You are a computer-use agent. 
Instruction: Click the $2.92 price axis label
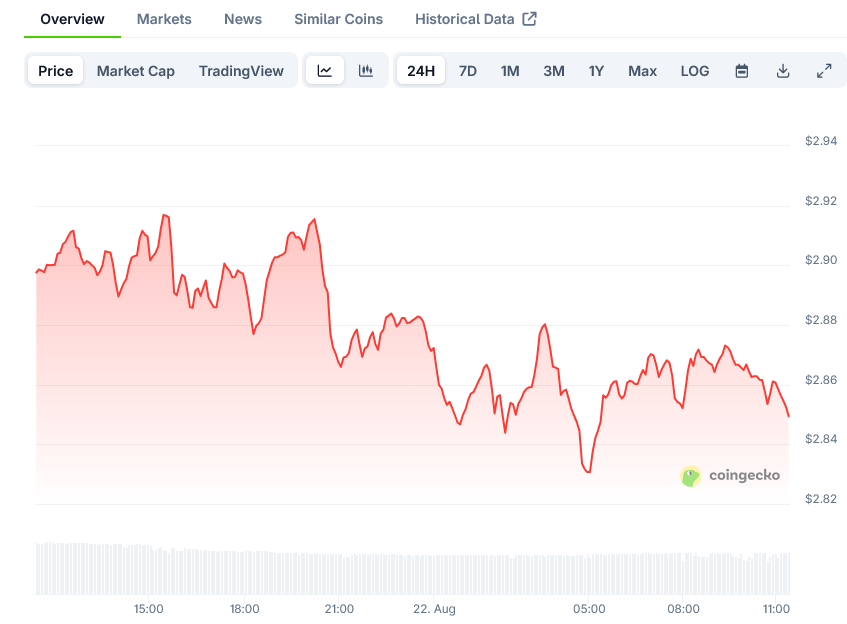point(821,201)
